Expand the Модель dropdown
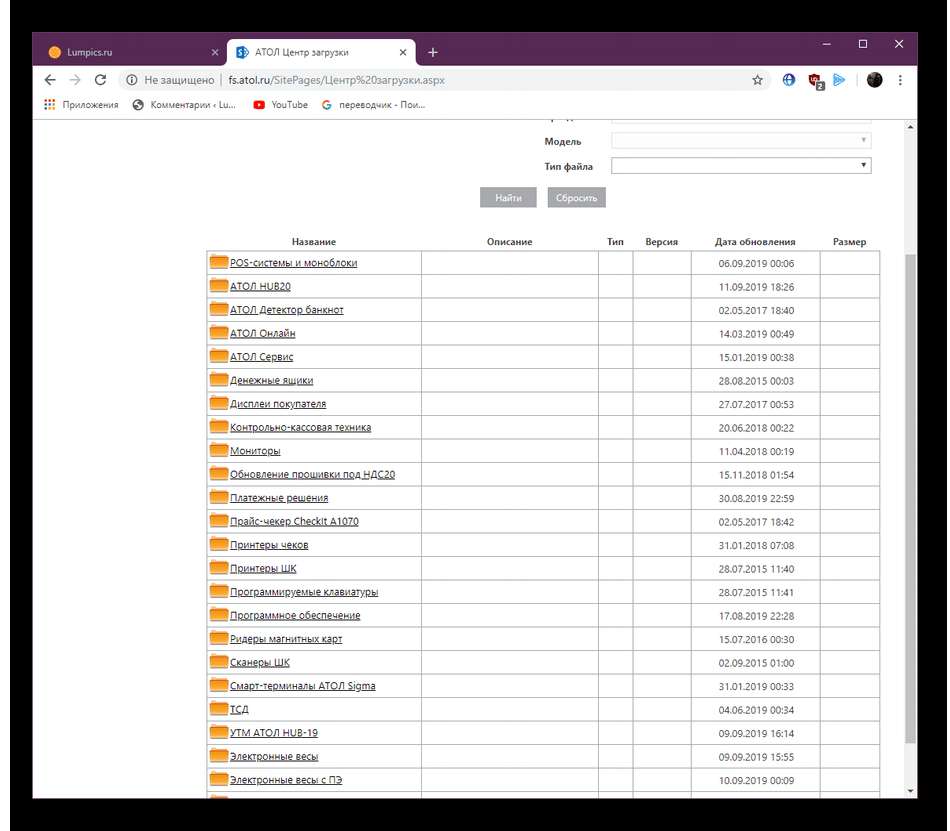Screen dimensions: 950x831 [x=740, y=141]
